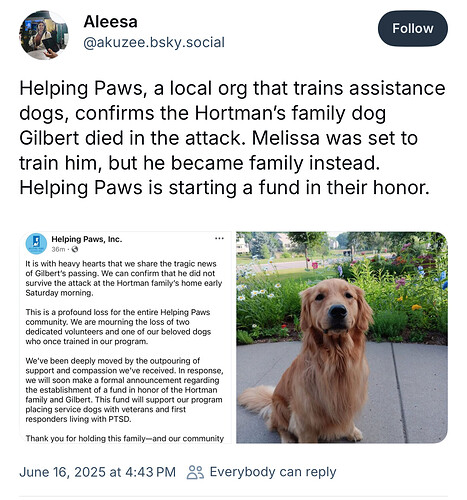Open the June 16, 2025 timestamp
Viewport: 467px width, 500px height.
(97, 472)
